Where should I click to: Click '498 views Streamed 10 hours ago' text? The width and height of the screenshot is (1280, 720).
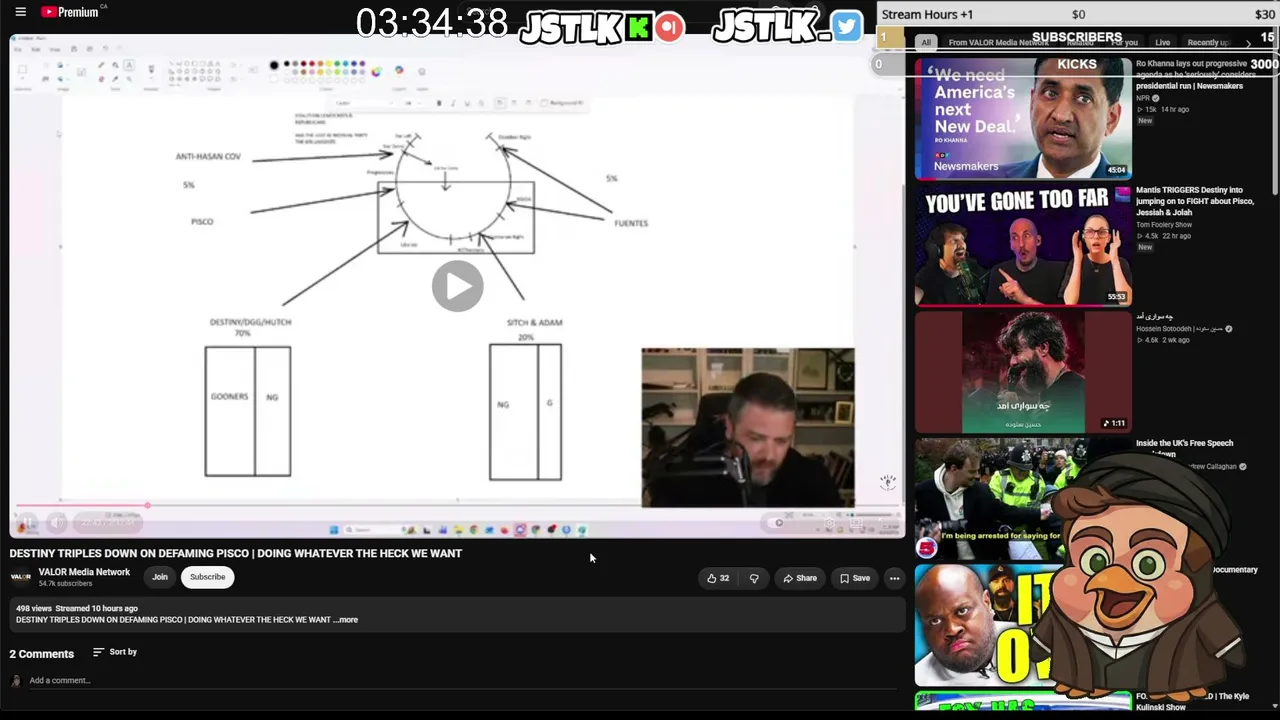(77, 608)
